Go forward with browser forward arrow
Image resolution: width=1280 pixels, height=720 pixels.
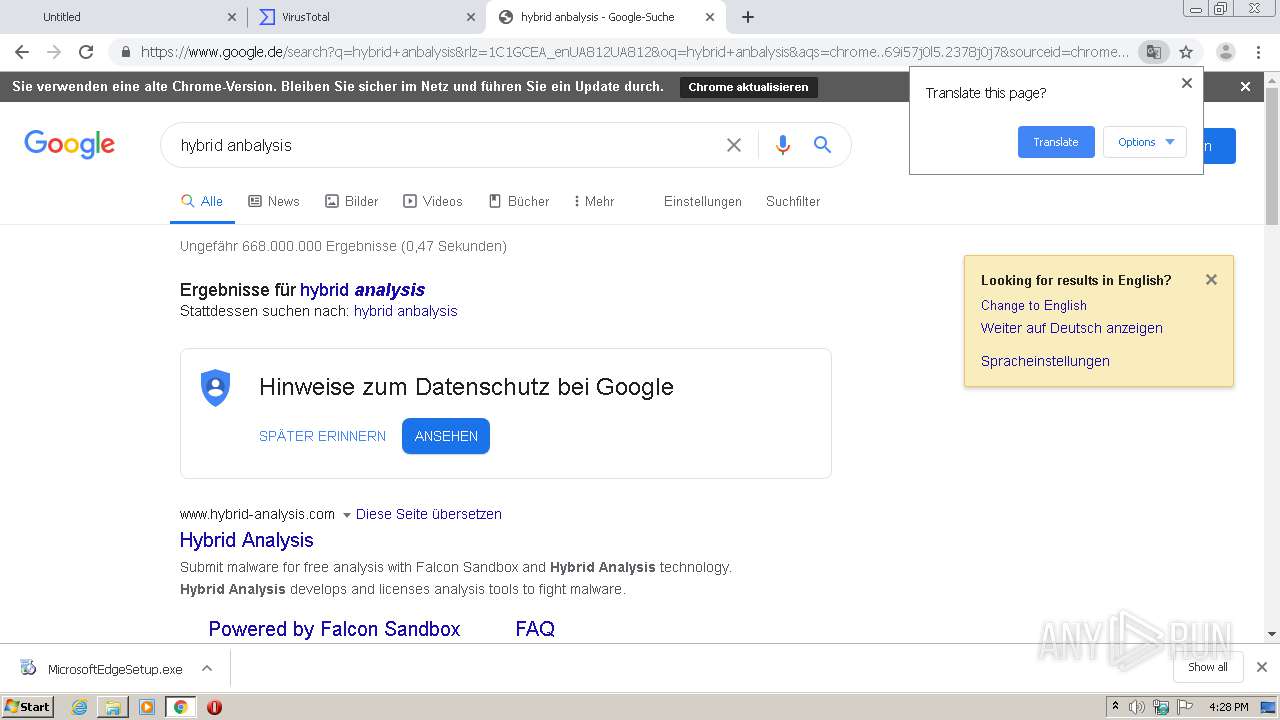(x=54, y=52)
